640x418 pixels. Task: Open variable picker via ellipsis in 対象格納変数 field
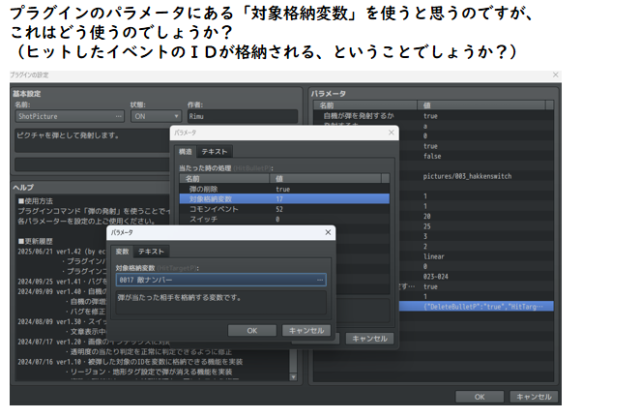[x=320, y=280]
